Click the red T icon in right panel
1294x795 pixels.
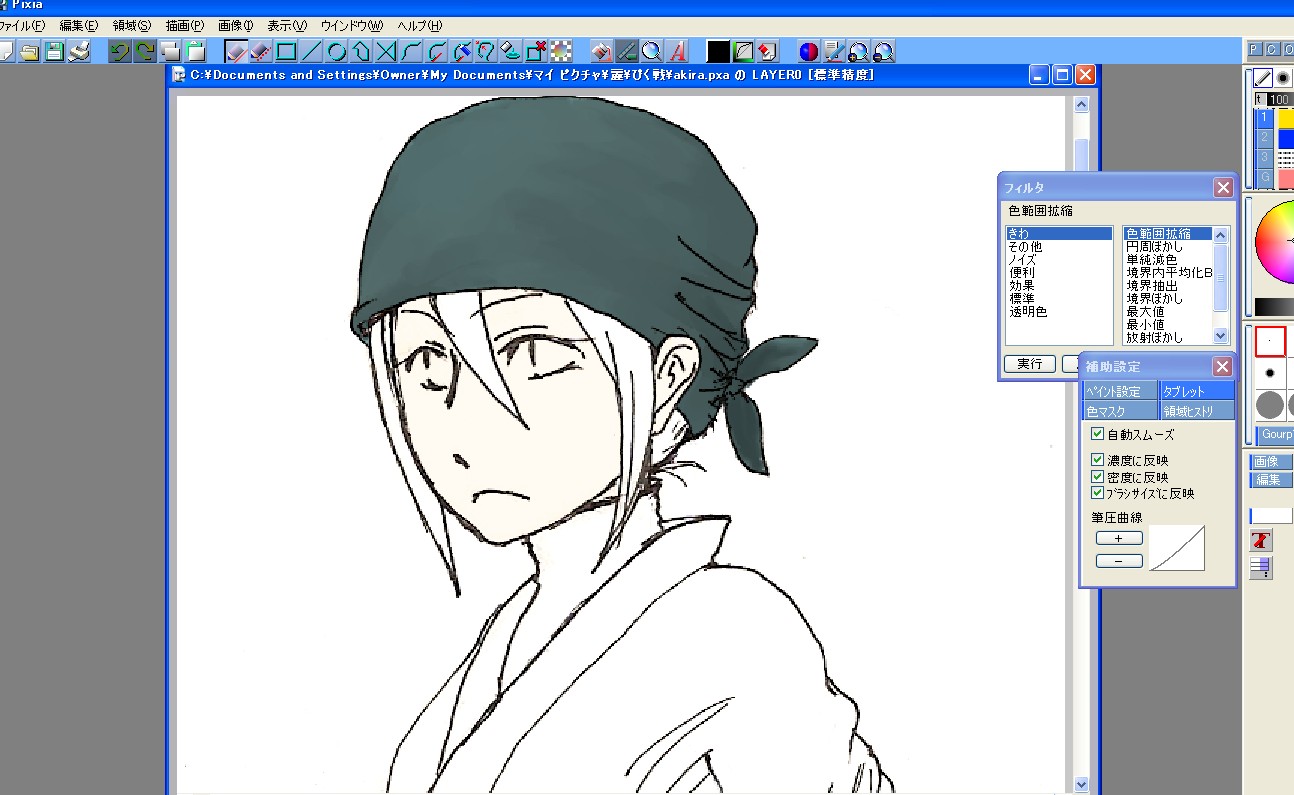coord(1260,541)
